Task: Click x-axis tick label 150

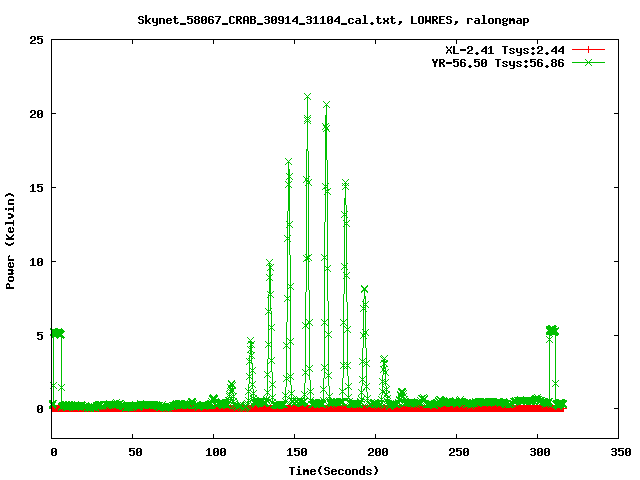Action: (x=296, y=452)
